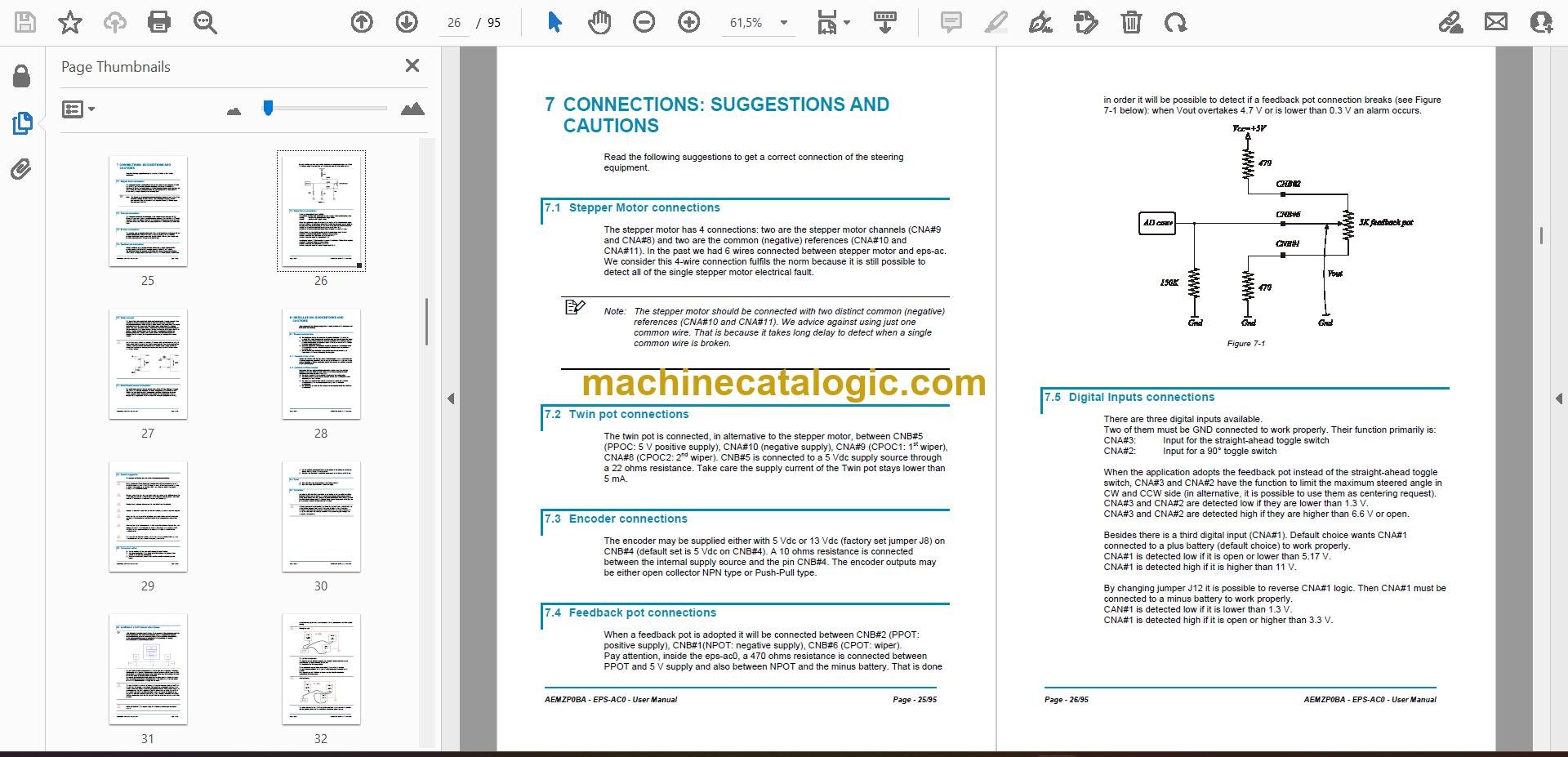Select the highlight text pen tool
1568x757 pixels.
[996, 22]
